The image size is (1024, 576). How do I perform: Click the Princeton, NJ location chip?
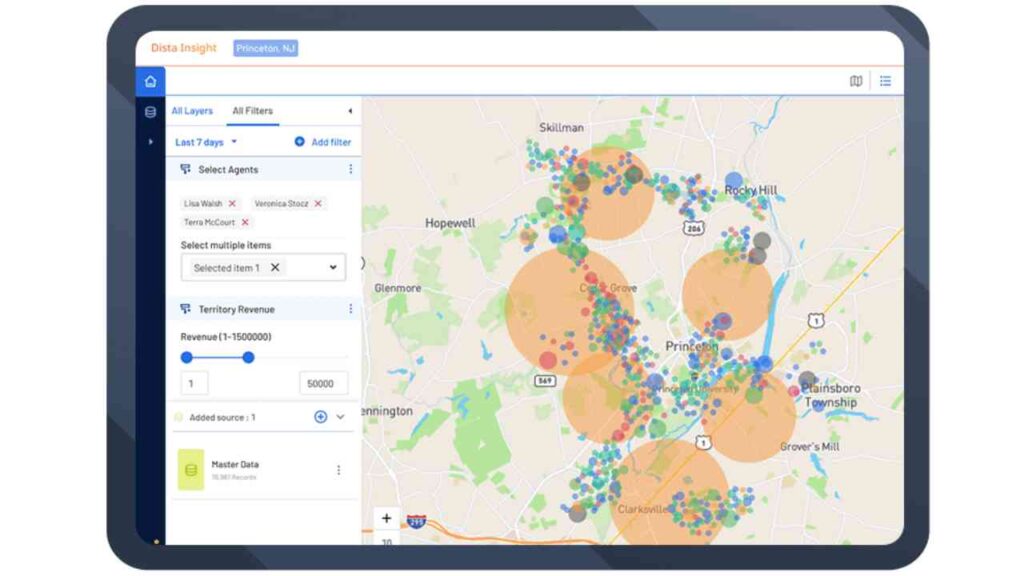[x=265, y=47]
